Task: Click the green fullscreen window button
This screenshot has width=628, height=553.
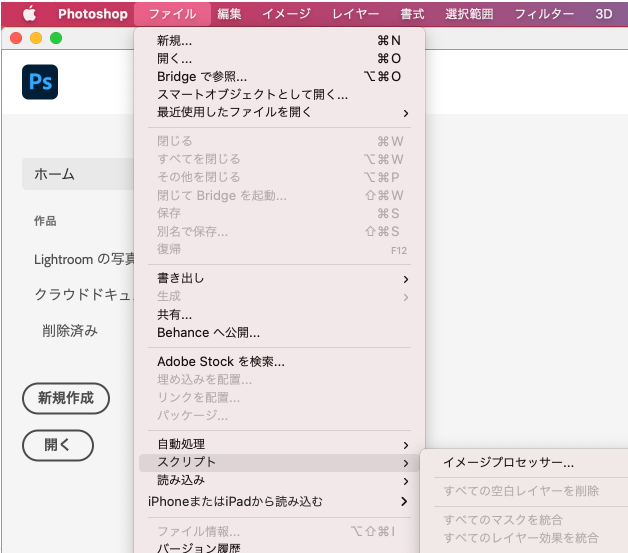Action: 56,38
